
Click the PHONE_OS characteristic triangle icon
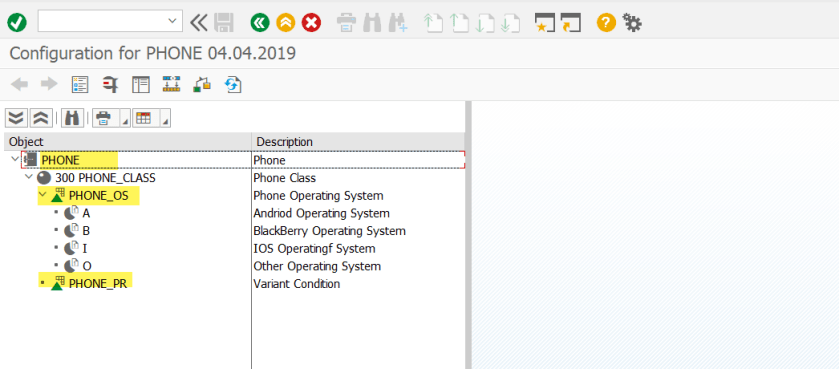pyautogui.click(x=58, y=195)
